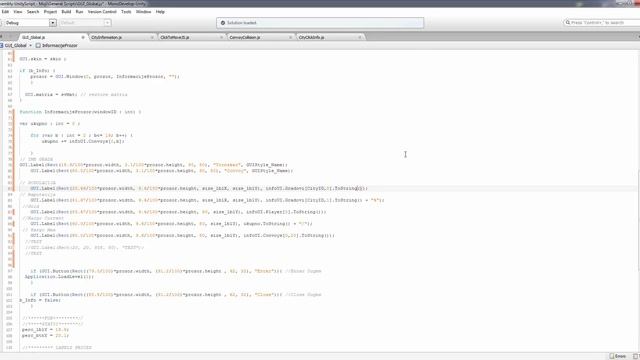Open the Help menu
The width and height of the screenshot is (640, 360).
point(160,12)
